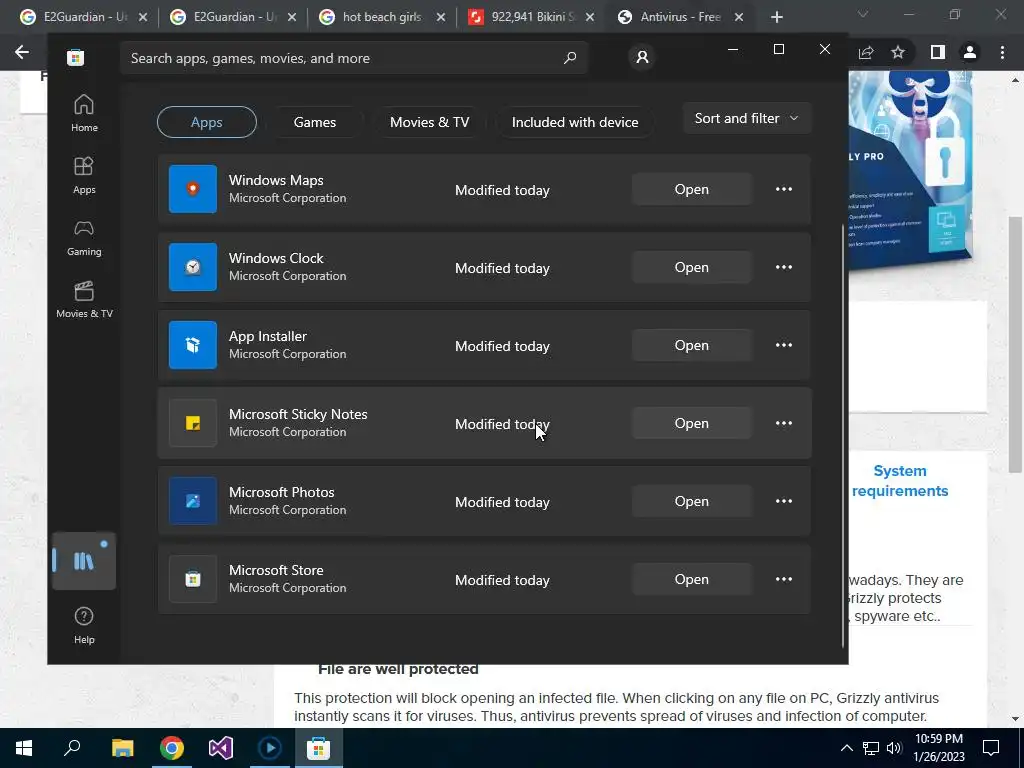Screen dimensions: 1024x768
Task: Click the Windows Clock app icon
Action: point(193,267)
